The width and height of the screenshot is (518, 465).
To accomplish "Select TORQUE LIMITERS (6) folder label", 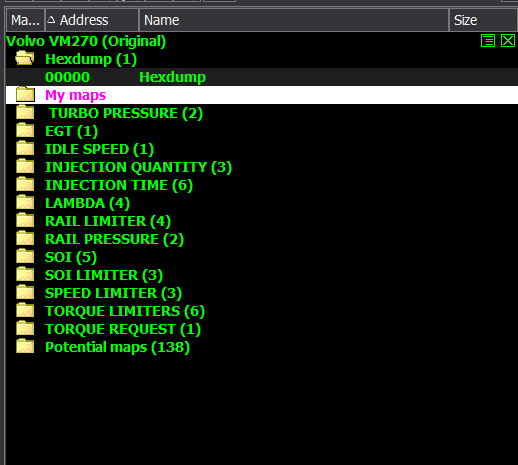I will click(125, 311).
